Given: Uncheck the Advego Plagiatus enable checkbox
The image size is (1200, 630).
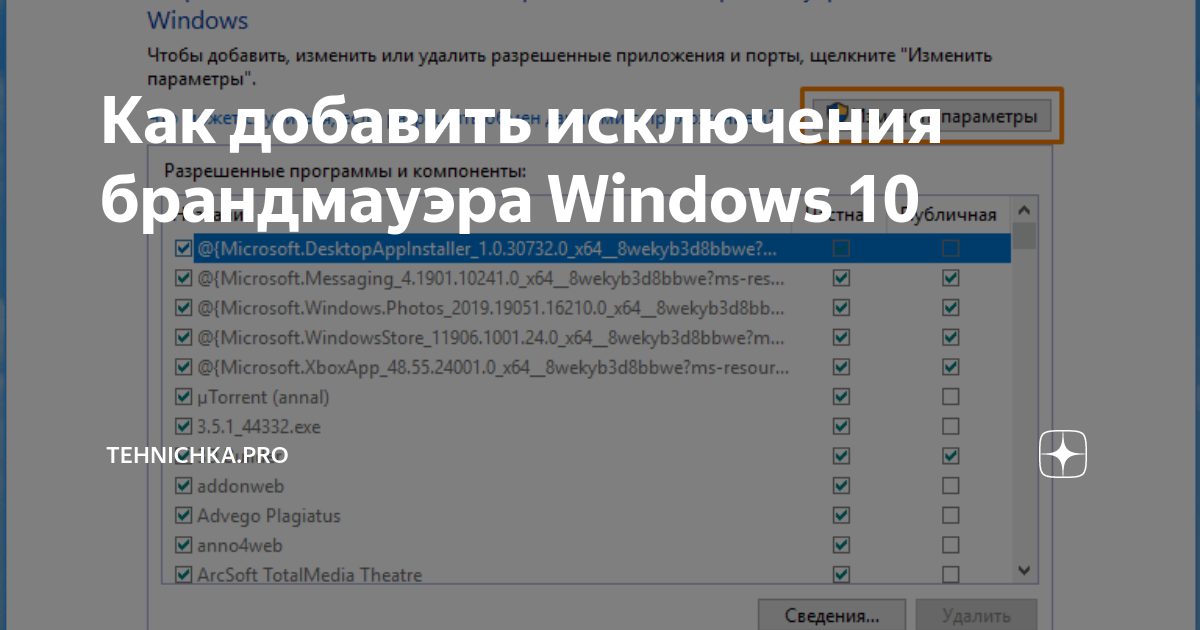Looking at the screenshot, I should click(x=183, y=516).
